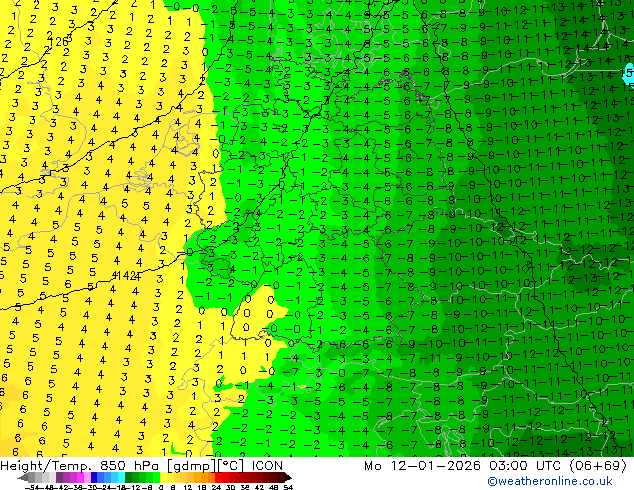Click the bright red legend segment above 24
Viewport: 634px width, 490px height.
(x=218, y=477)
